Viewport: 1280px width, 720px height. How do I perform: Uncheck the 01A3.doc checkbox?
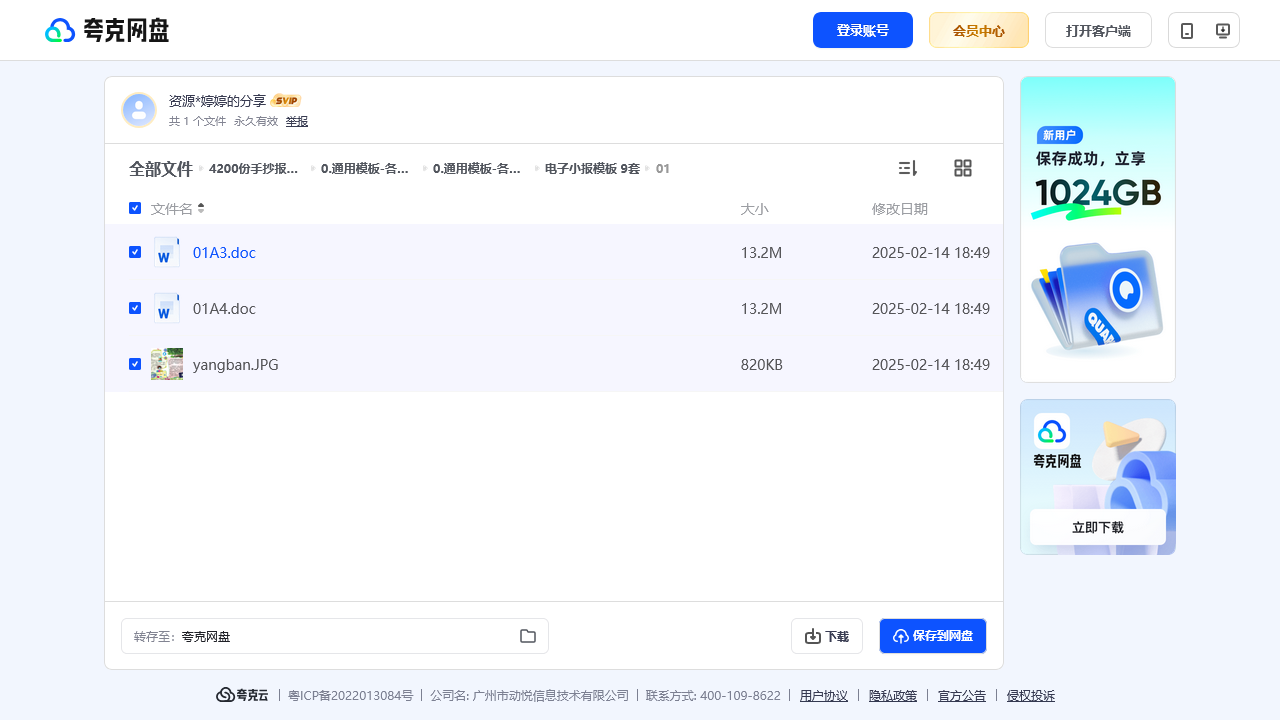tap(135, 252)
